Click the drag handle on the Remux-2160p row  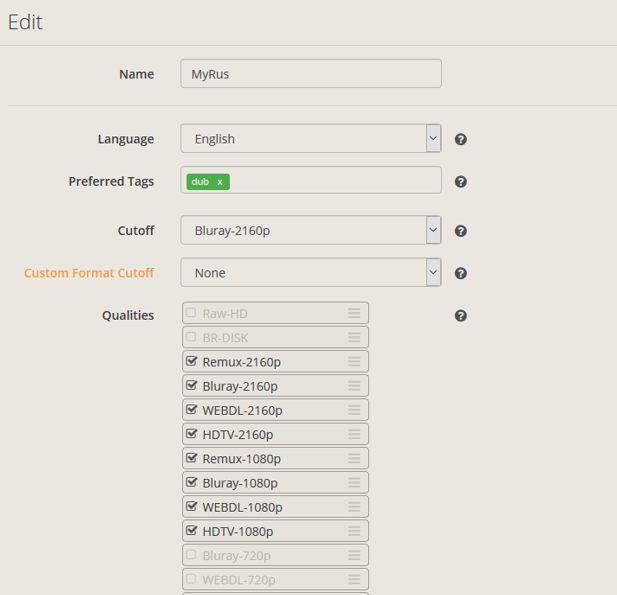(354, 362)
